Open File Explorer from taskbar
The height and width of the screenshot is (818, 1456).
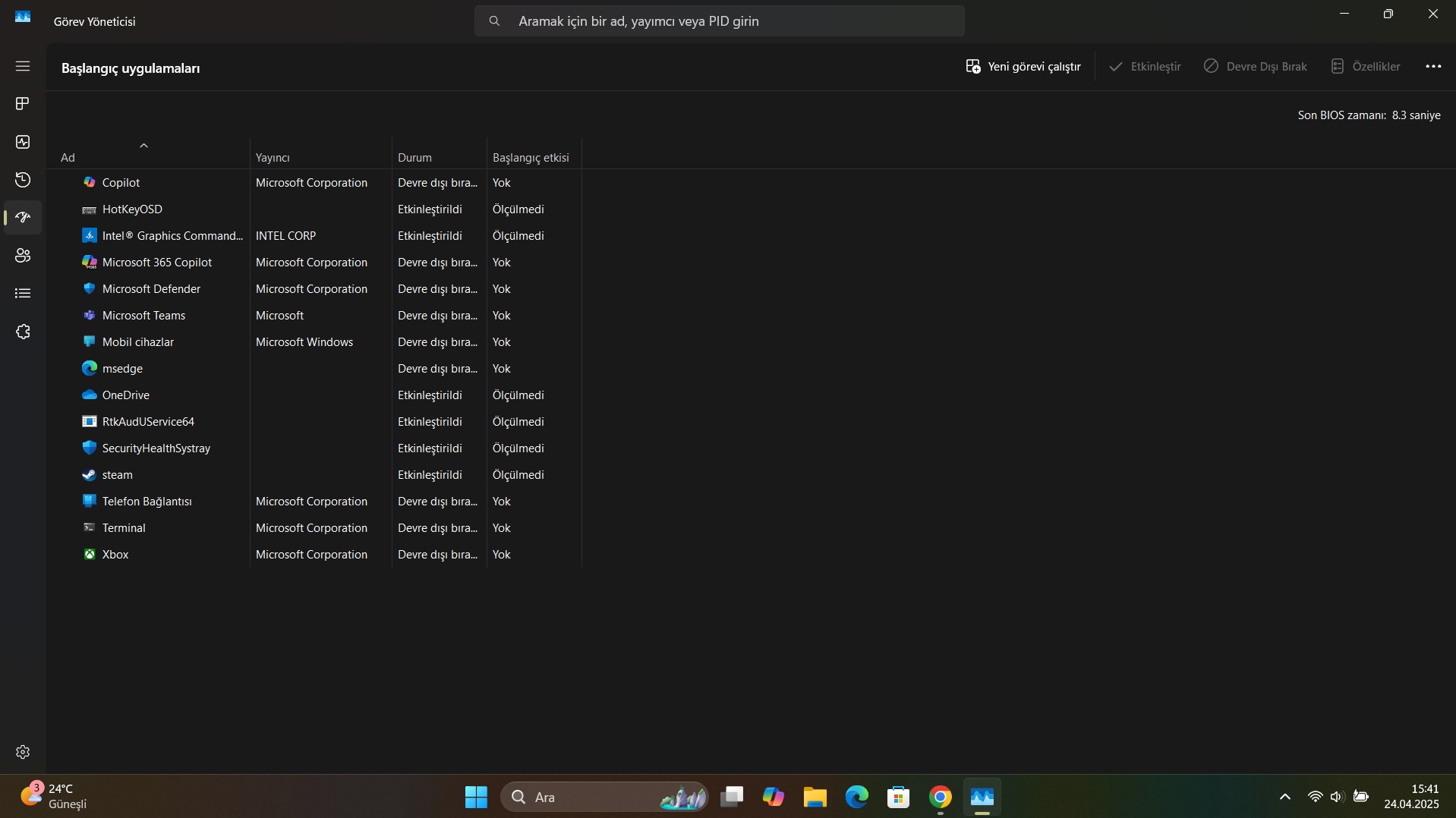[815, 797]
